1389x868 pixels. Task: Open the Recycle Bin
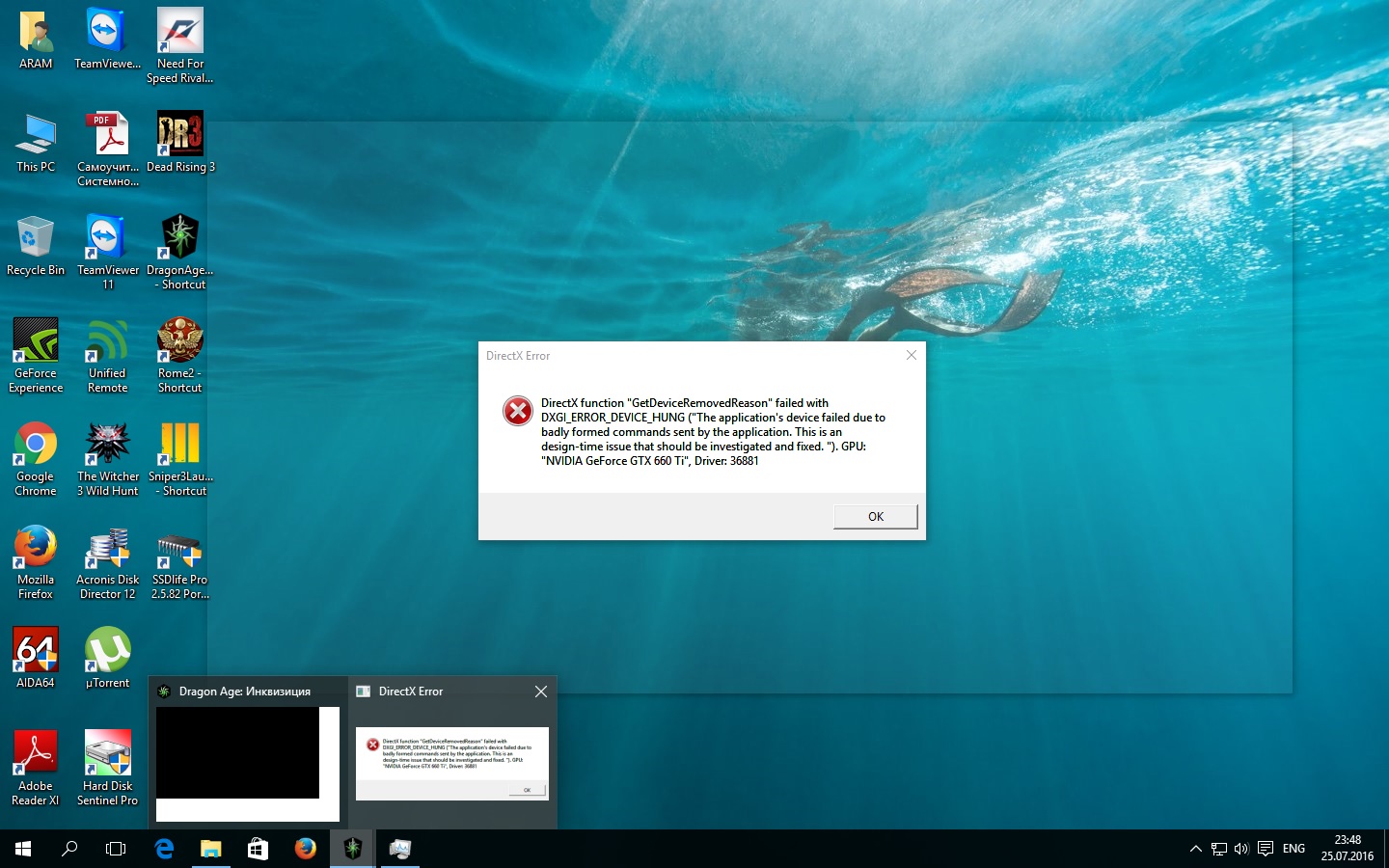(x=36, y=246)
